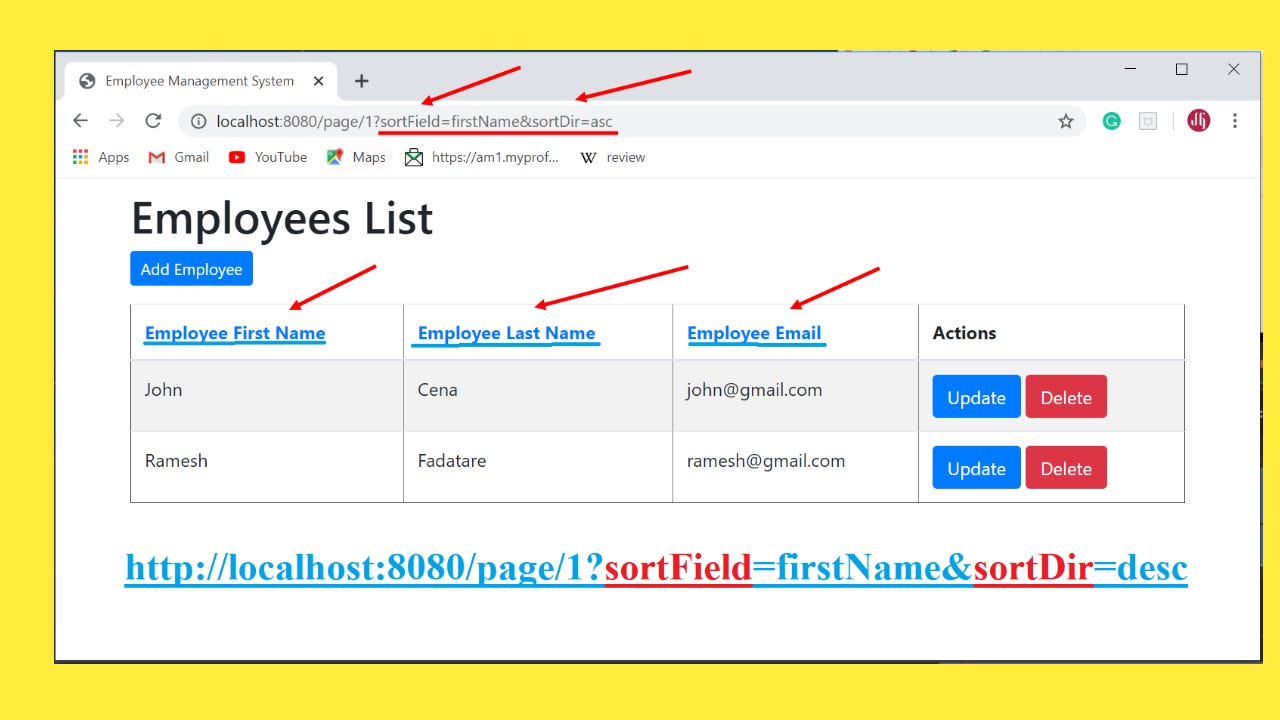Reload the page with the refresh icon
Screen dimensions: 1280x720
[152, 120]
